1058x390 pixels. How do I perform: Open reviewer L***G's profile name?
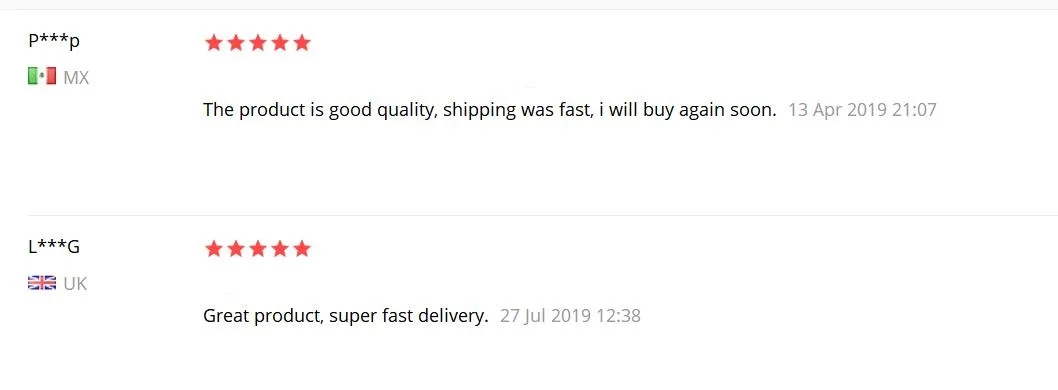tap(54, 247)
